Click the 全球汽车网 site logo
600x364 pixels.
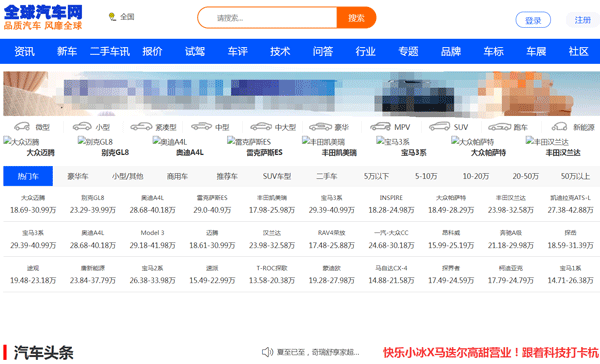[43, 18]
